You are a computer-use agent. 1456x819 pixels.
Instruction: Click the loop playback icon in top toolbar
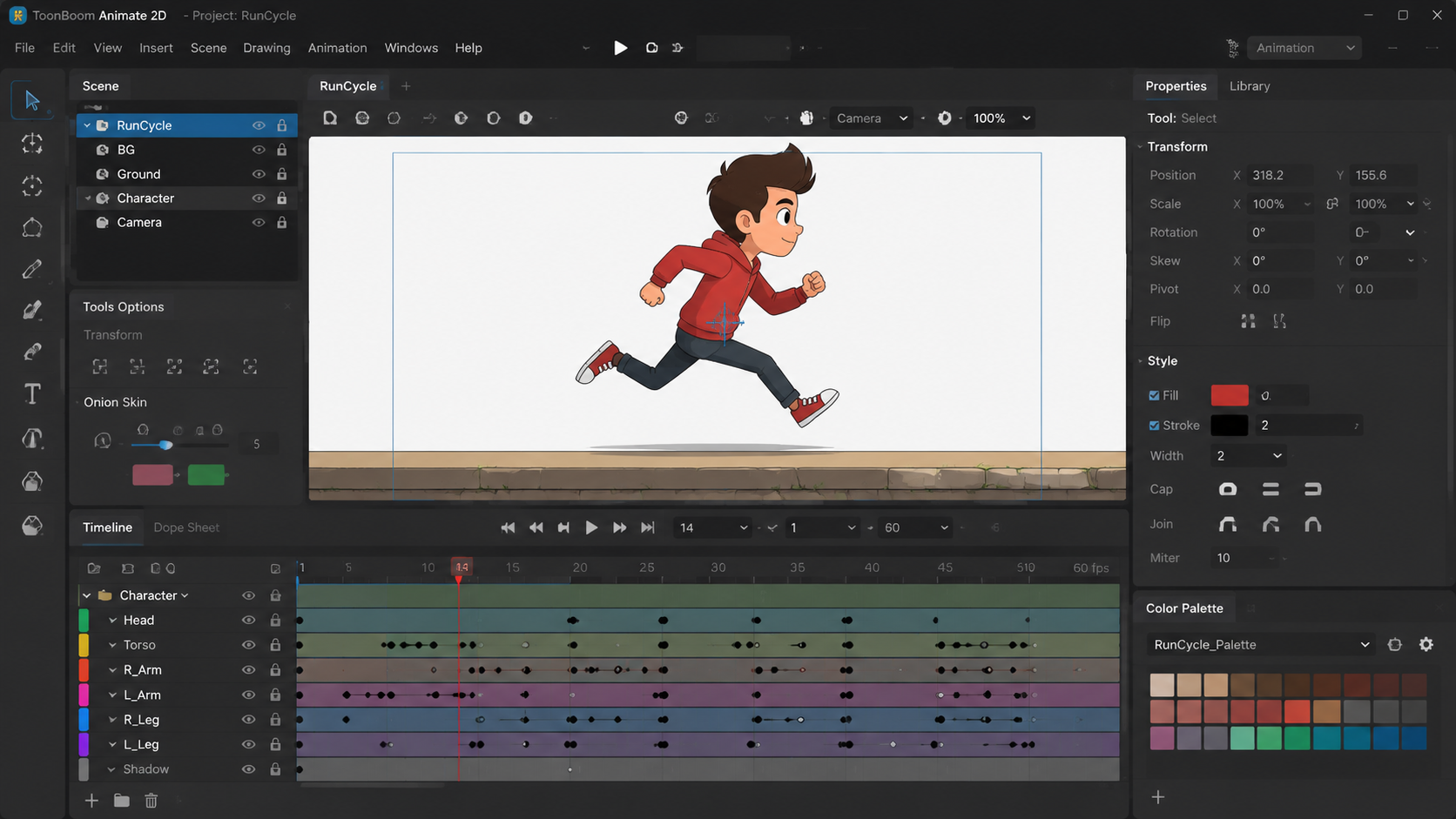651,48
